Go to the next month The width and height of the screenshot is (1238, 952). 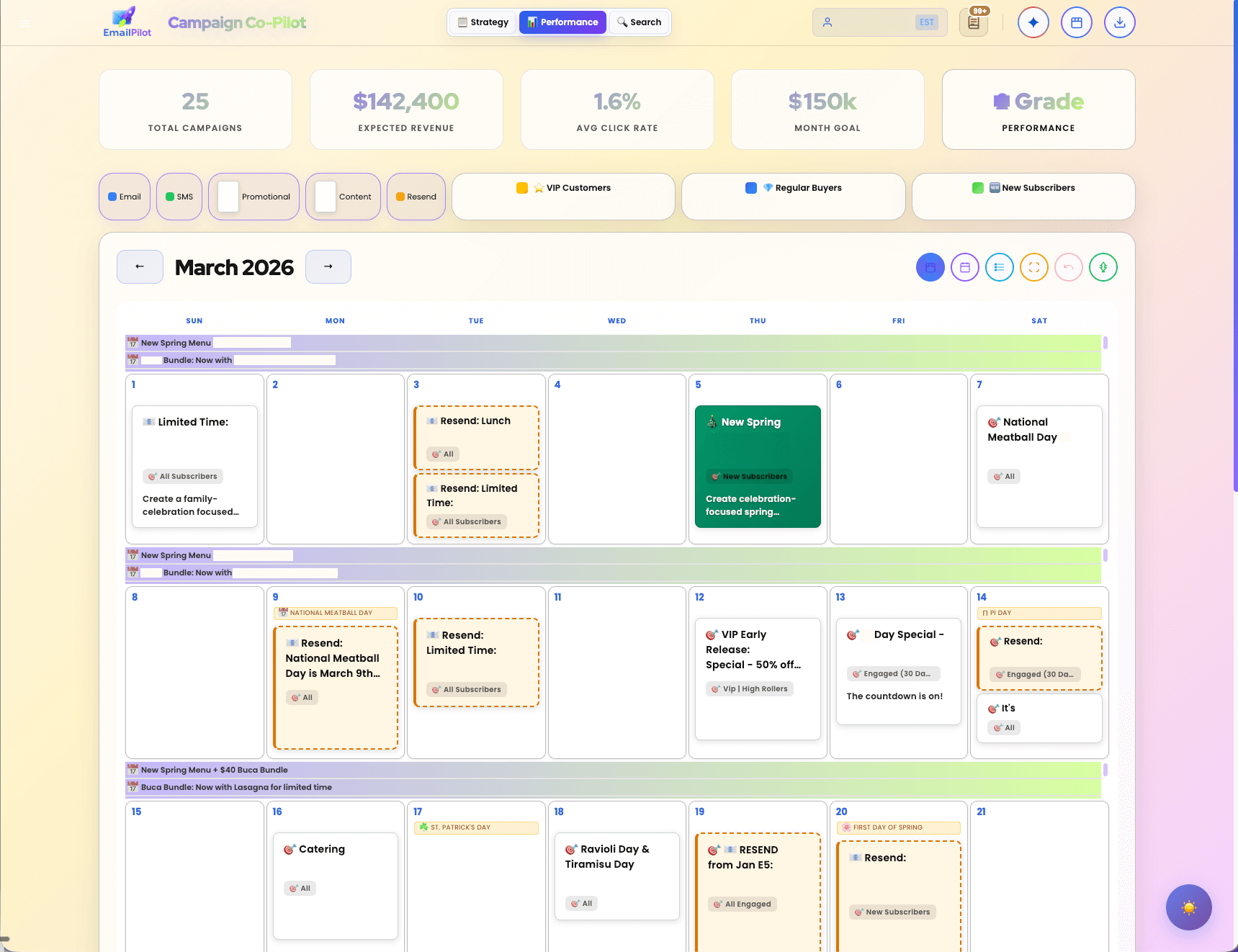tap(328, 266)
